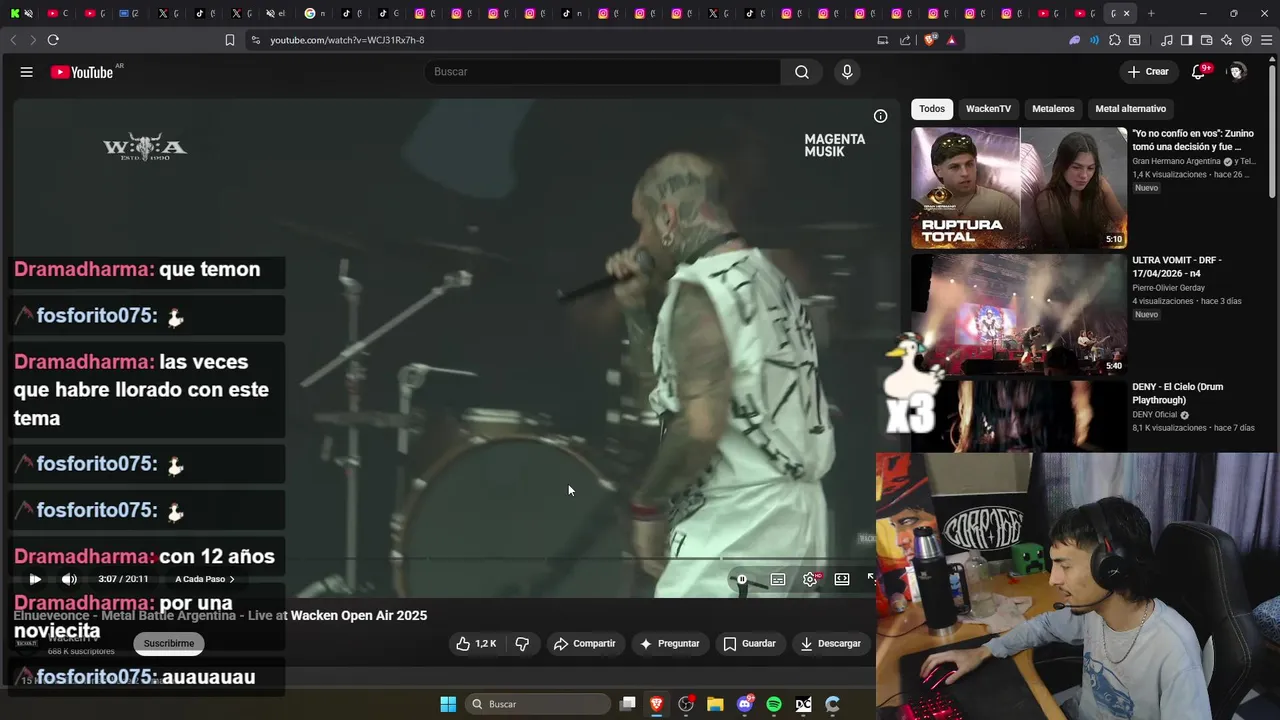Open 'ULTRA VOMIT - DRF' video title

point(1176,267)
